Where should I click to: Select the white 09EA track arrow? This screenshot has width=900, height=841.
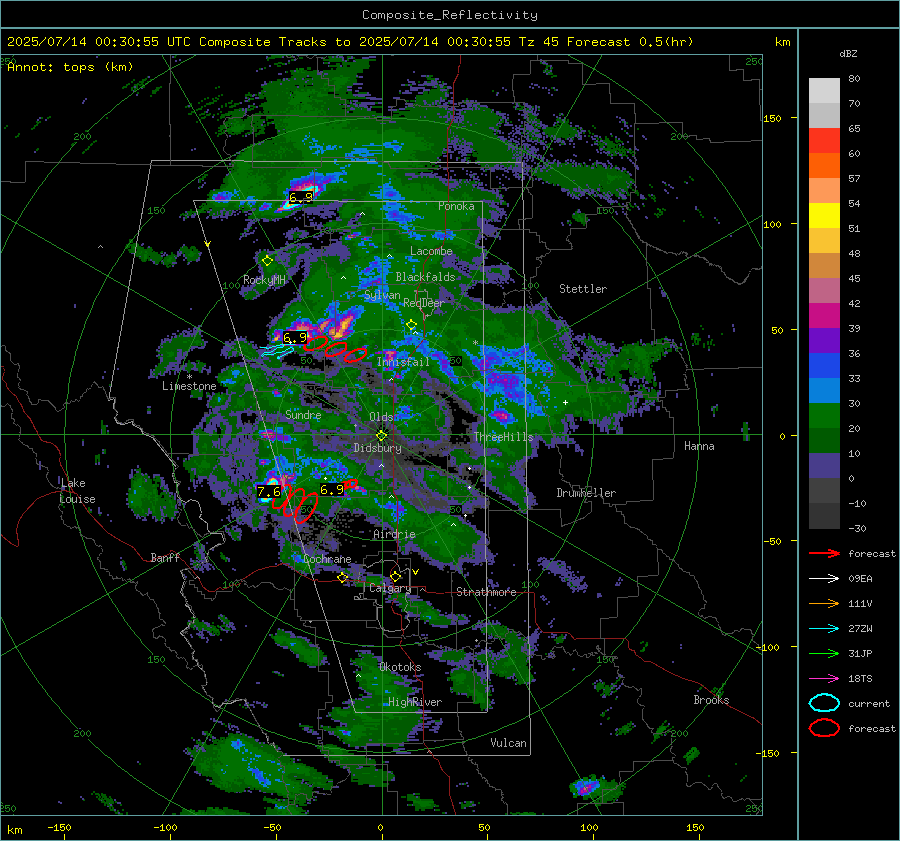pos(824,578)
